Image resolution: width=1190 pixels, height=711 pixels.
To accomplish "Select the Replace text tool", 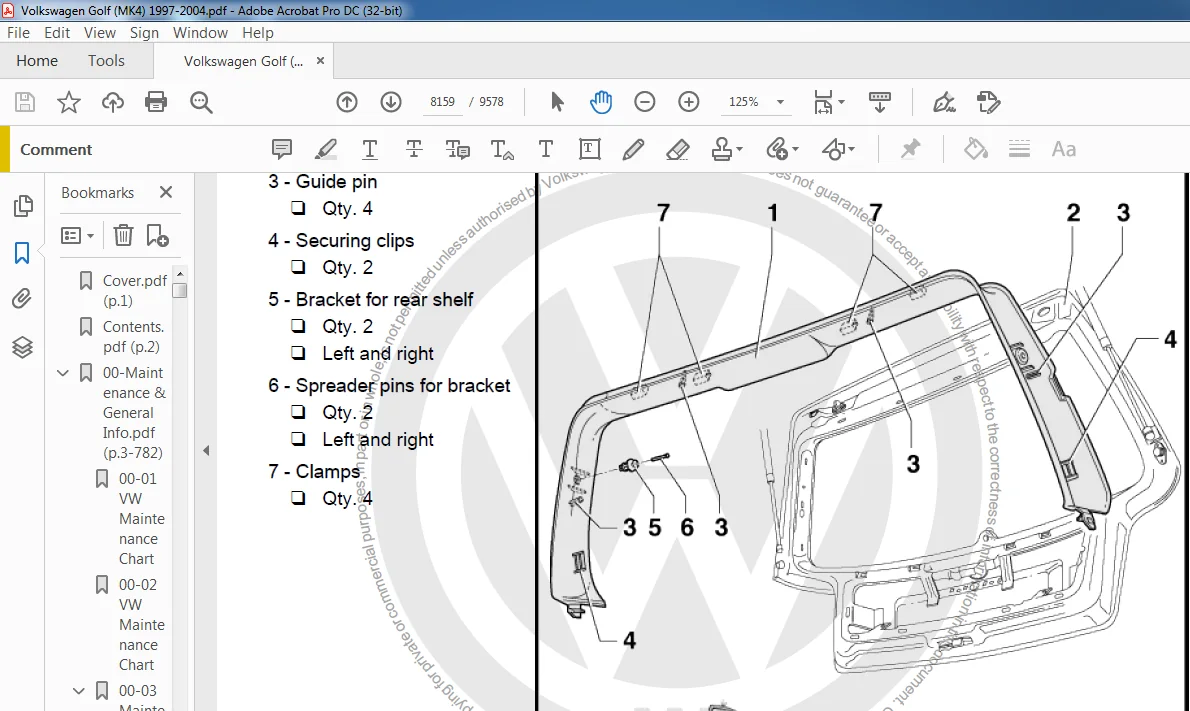I will 458,149.
